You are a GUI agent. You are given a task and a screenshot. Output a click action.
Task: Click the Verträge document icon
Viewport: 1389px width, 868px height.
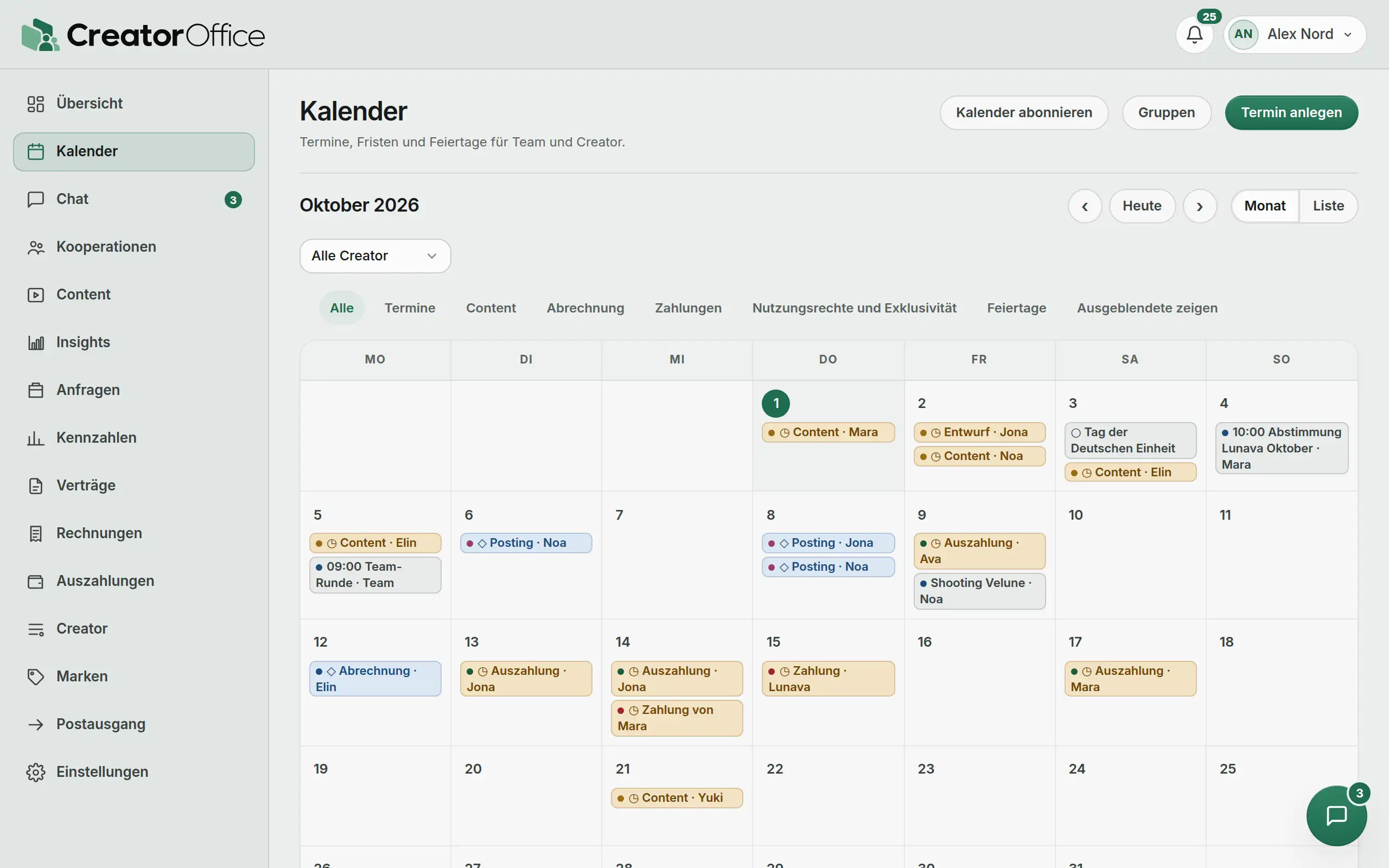pyautogui.click(x=36, y=485)
